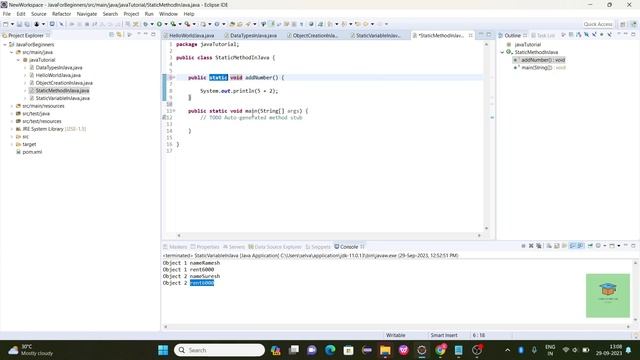Viewport: 640px width, 360px height.
Task: Open the File menu
Action: 7,14
